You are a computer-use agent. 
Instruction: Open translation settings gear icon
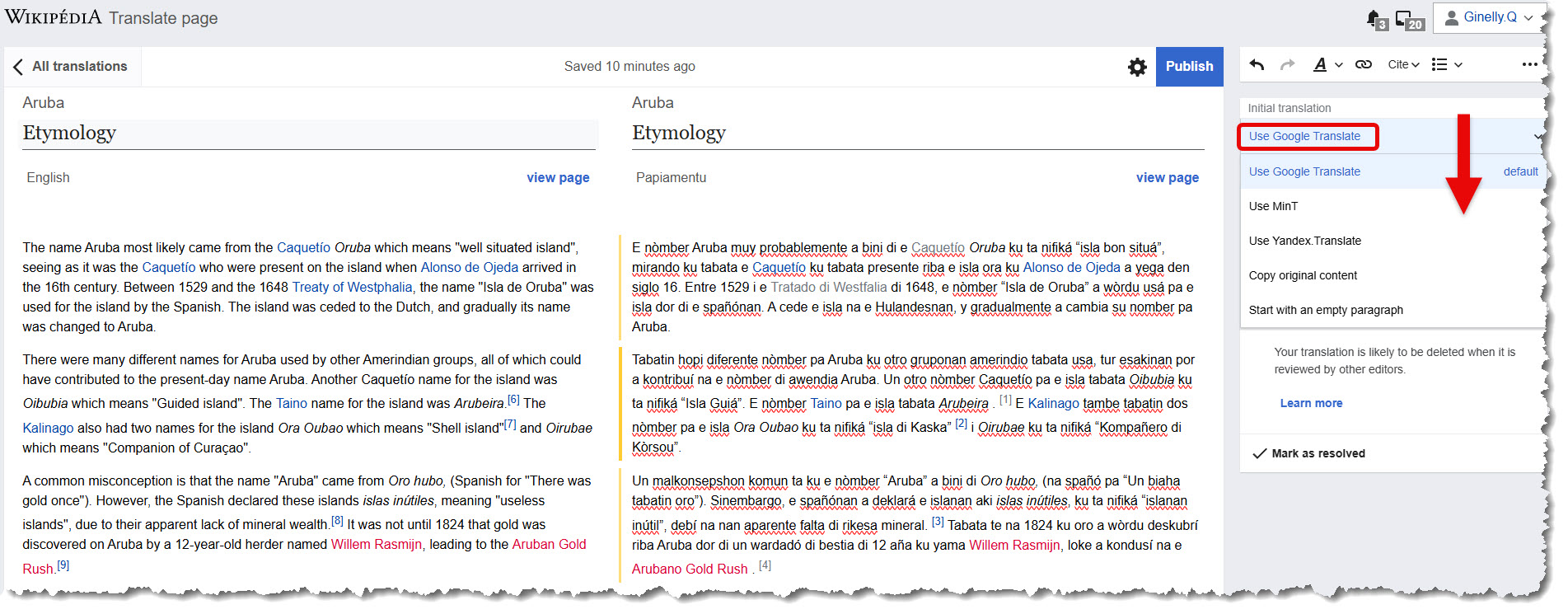(x=1137, y=67)
